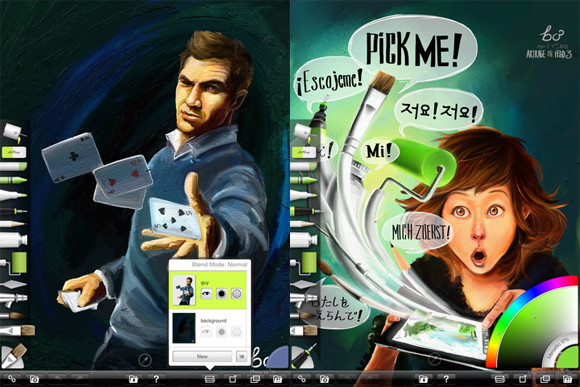The height and width of the screenshot is (387, 580).
Task: Open Help question mark in left bottom bar
Action: 156,379
